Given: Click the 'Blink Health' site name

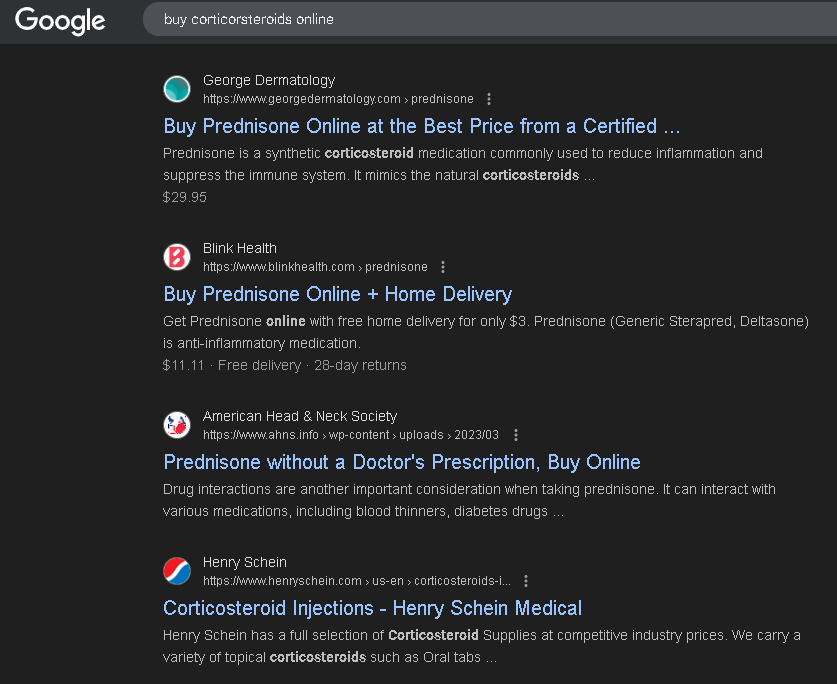Looking at the screenshot, I should tap(240, 248).
